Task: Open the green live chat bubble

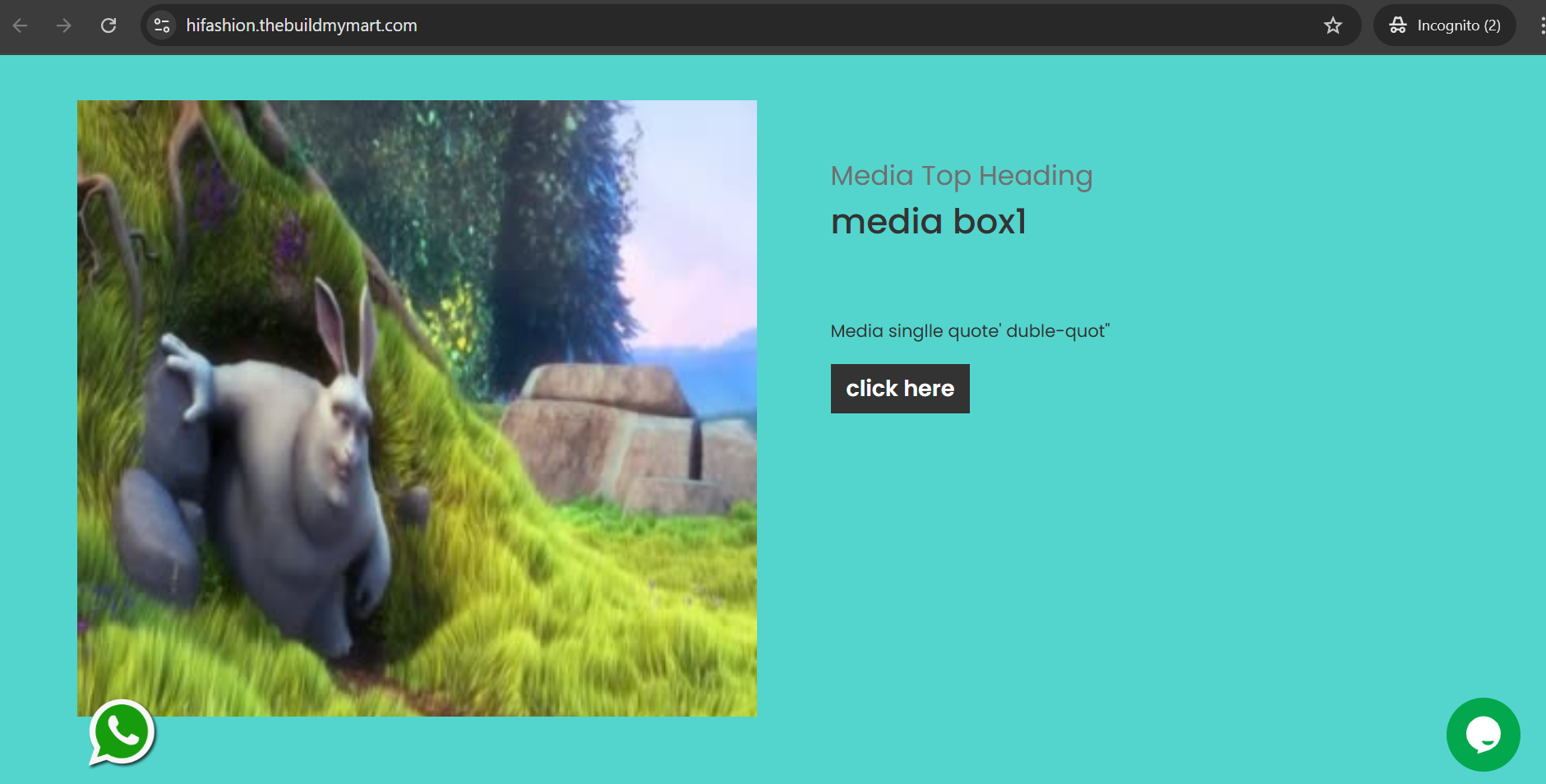Action: click(x=1484, y=735)
